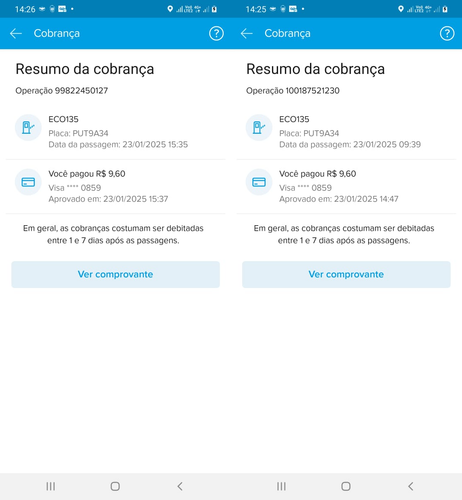This screenshot has width=462, height=500.
Task: Tap Ver comprovante for operation 100187521230
Action: [x=346, y=274]
